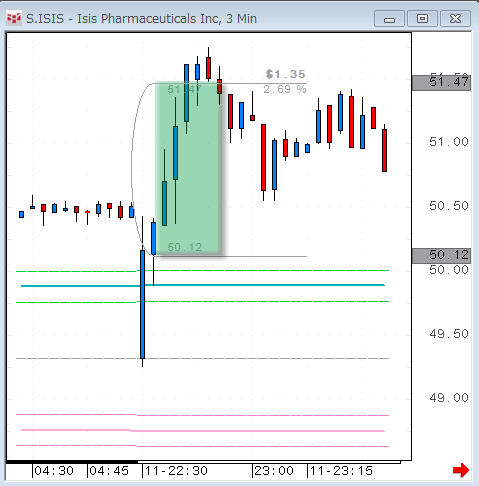This screenshot has width=479, height=486.
Task: Select the green measurement rectangle
Action: [x=188, y=169]
